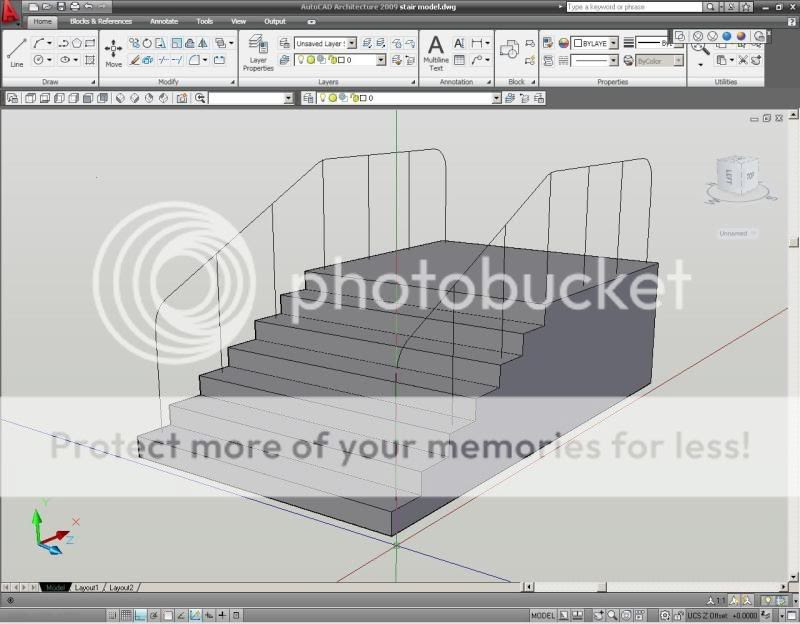Click the Insert Block icon

point(509,50)
